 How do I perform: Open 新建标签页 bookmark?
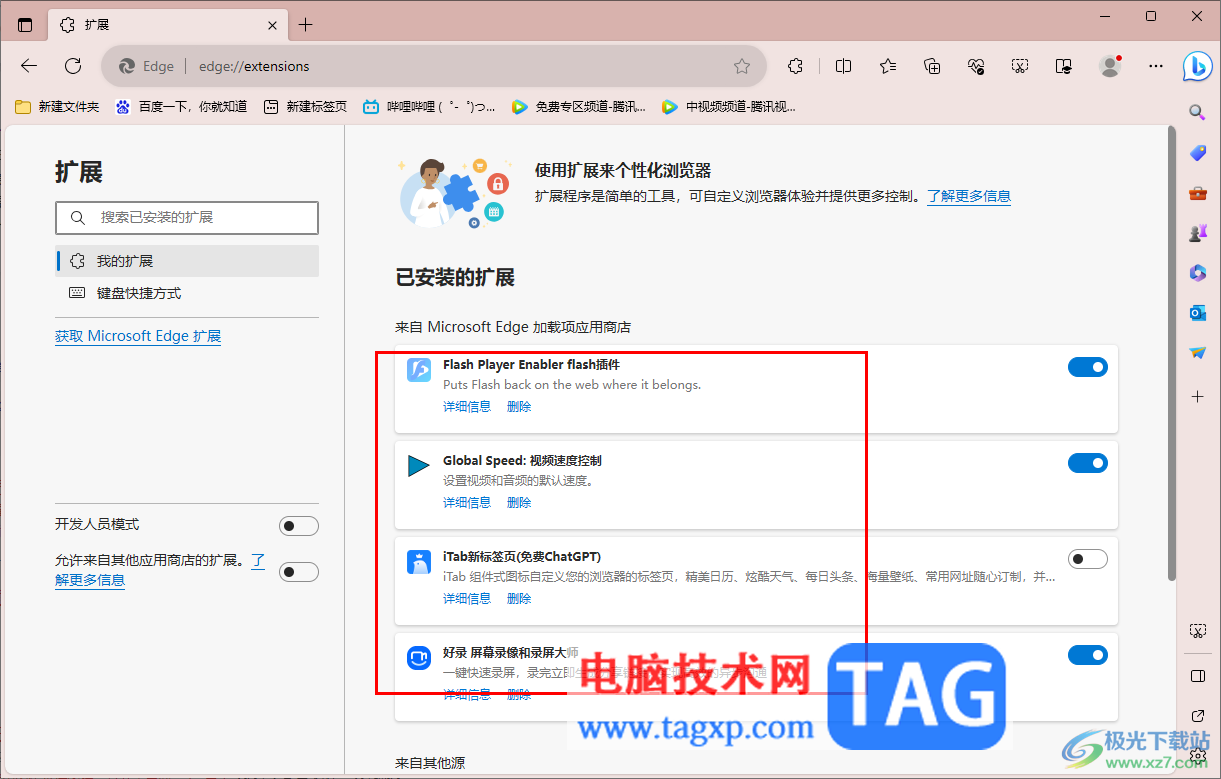pyautogui.click(x=305, y=106)
